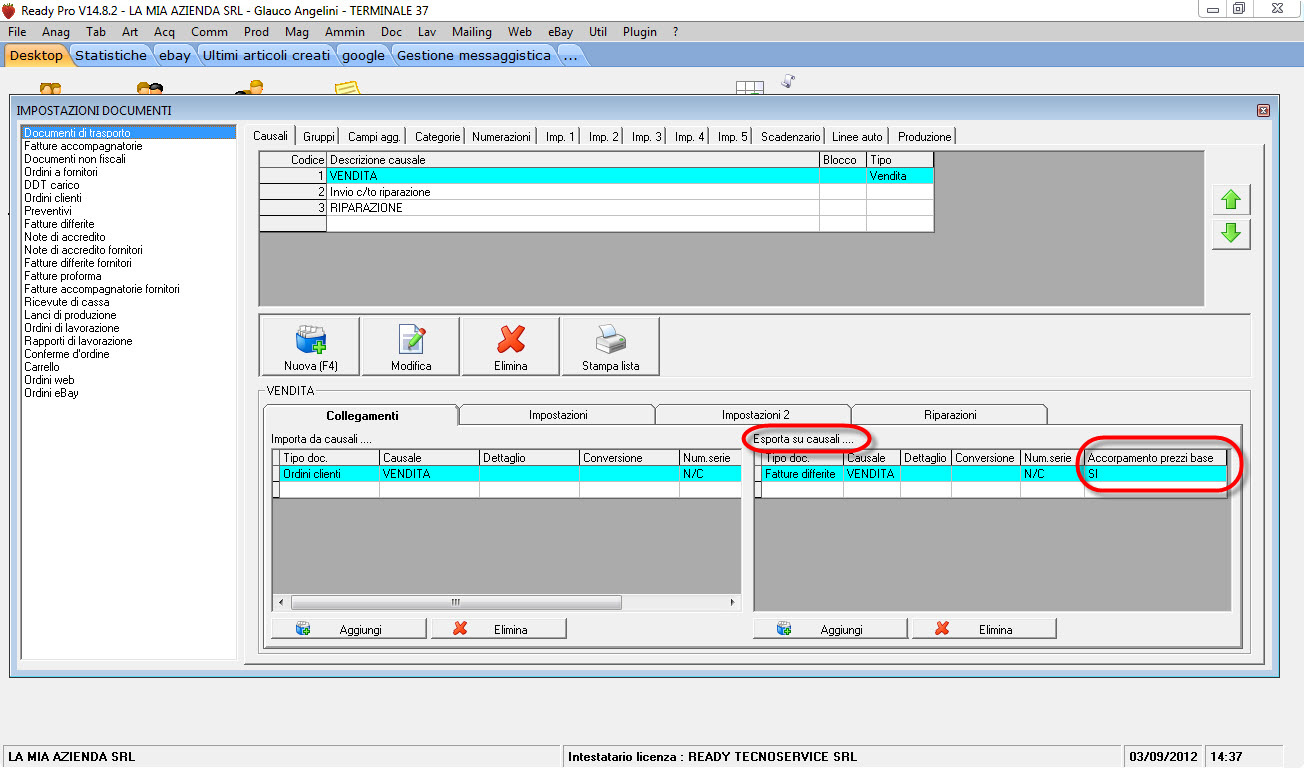
Task: Open the Linee auto tab
Action: 857,136
